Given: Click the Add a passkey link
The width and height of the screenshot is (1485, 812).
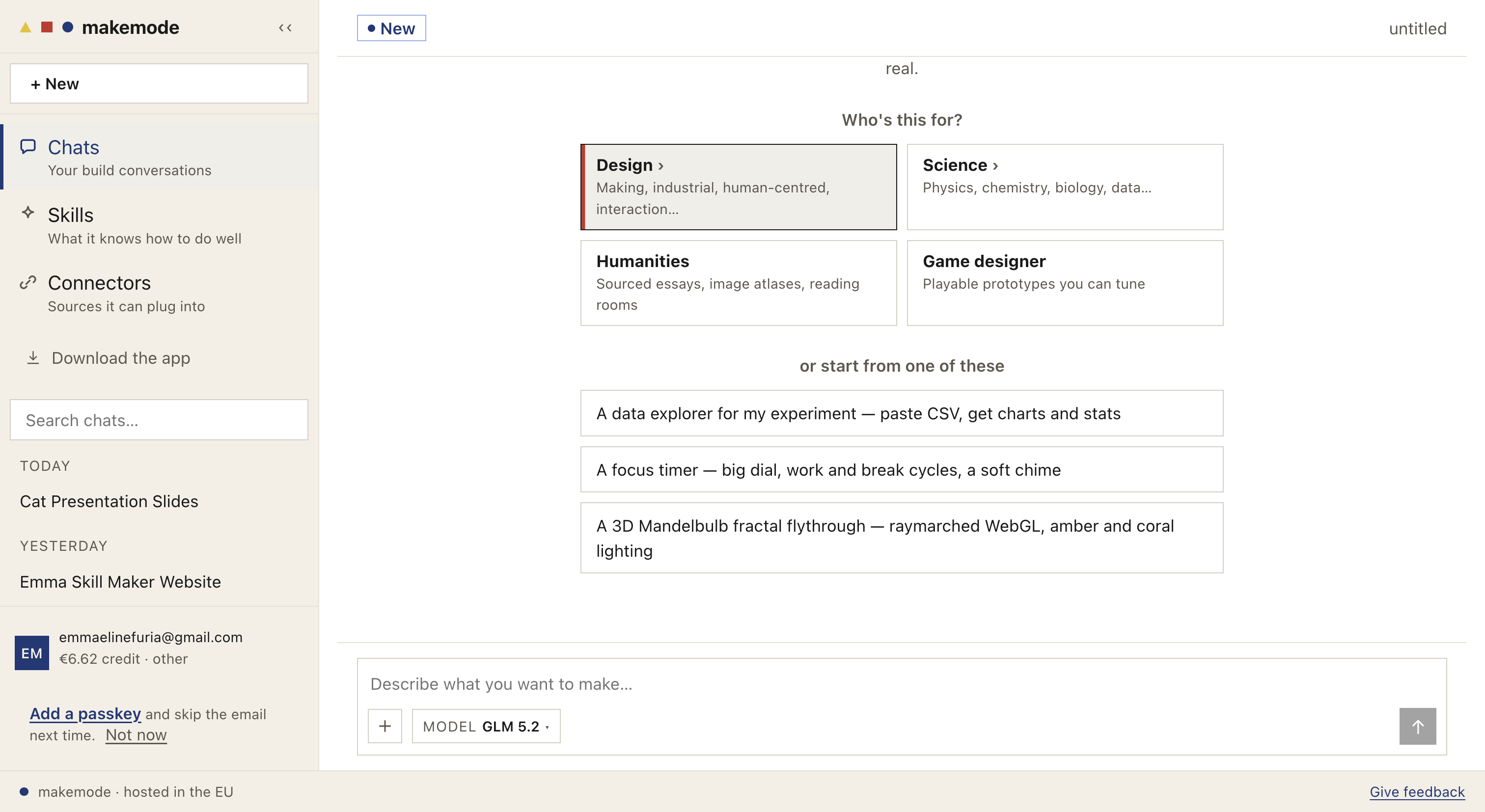Looking at the screenshot, I should (x=85, y=713).
